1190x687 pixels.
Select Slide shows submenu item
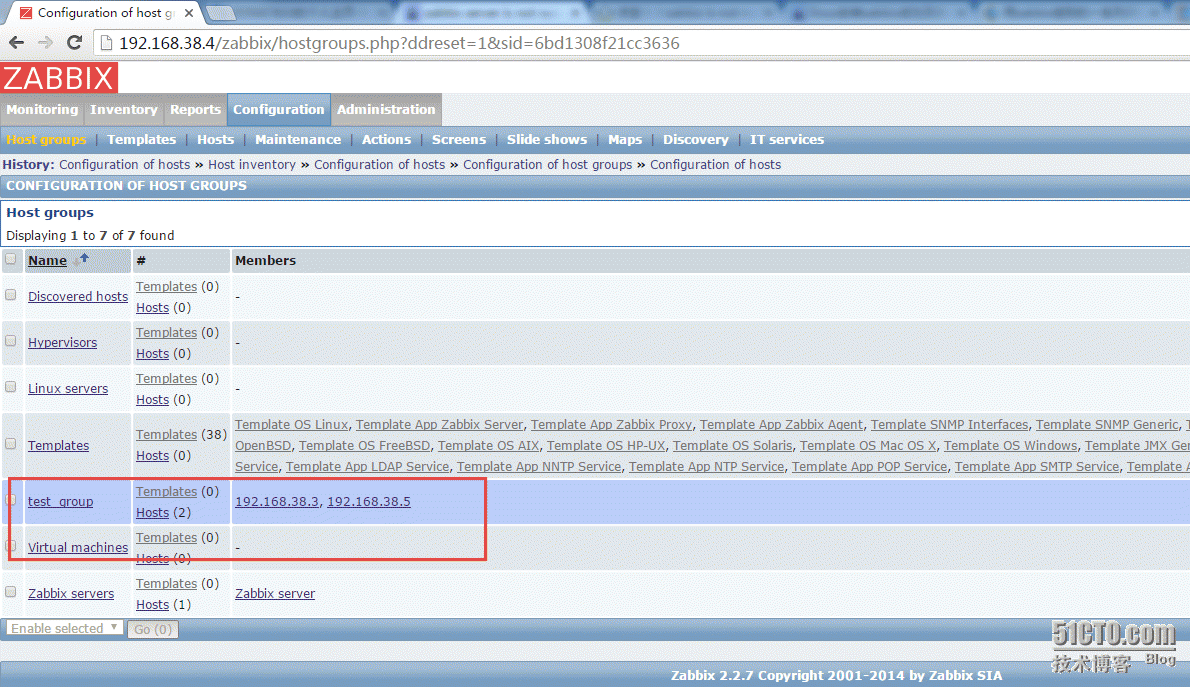click(x=546, y=140)
